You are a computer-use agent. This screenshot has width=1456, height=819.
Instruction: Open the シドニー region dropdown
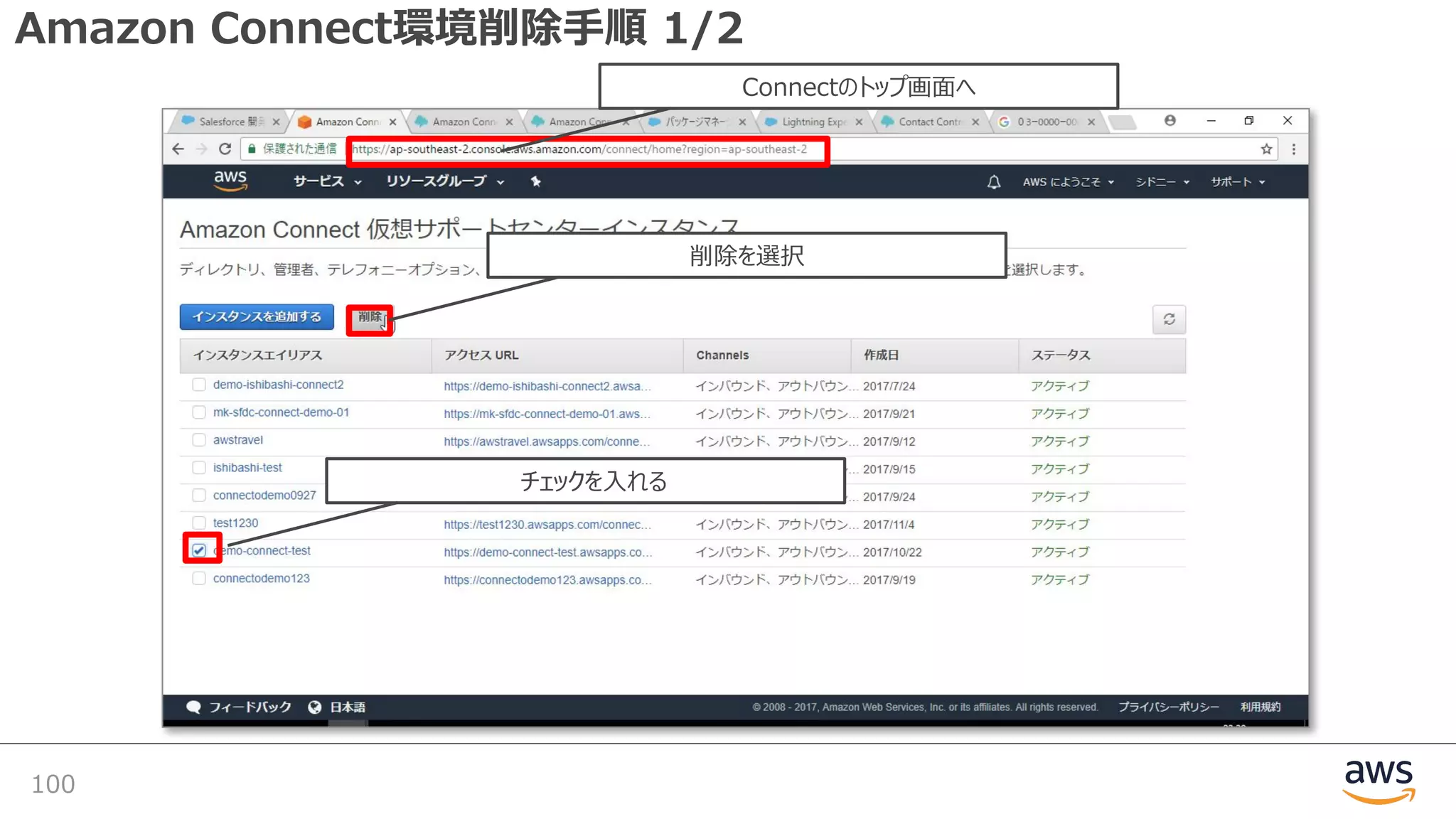tap(1162, 182)
